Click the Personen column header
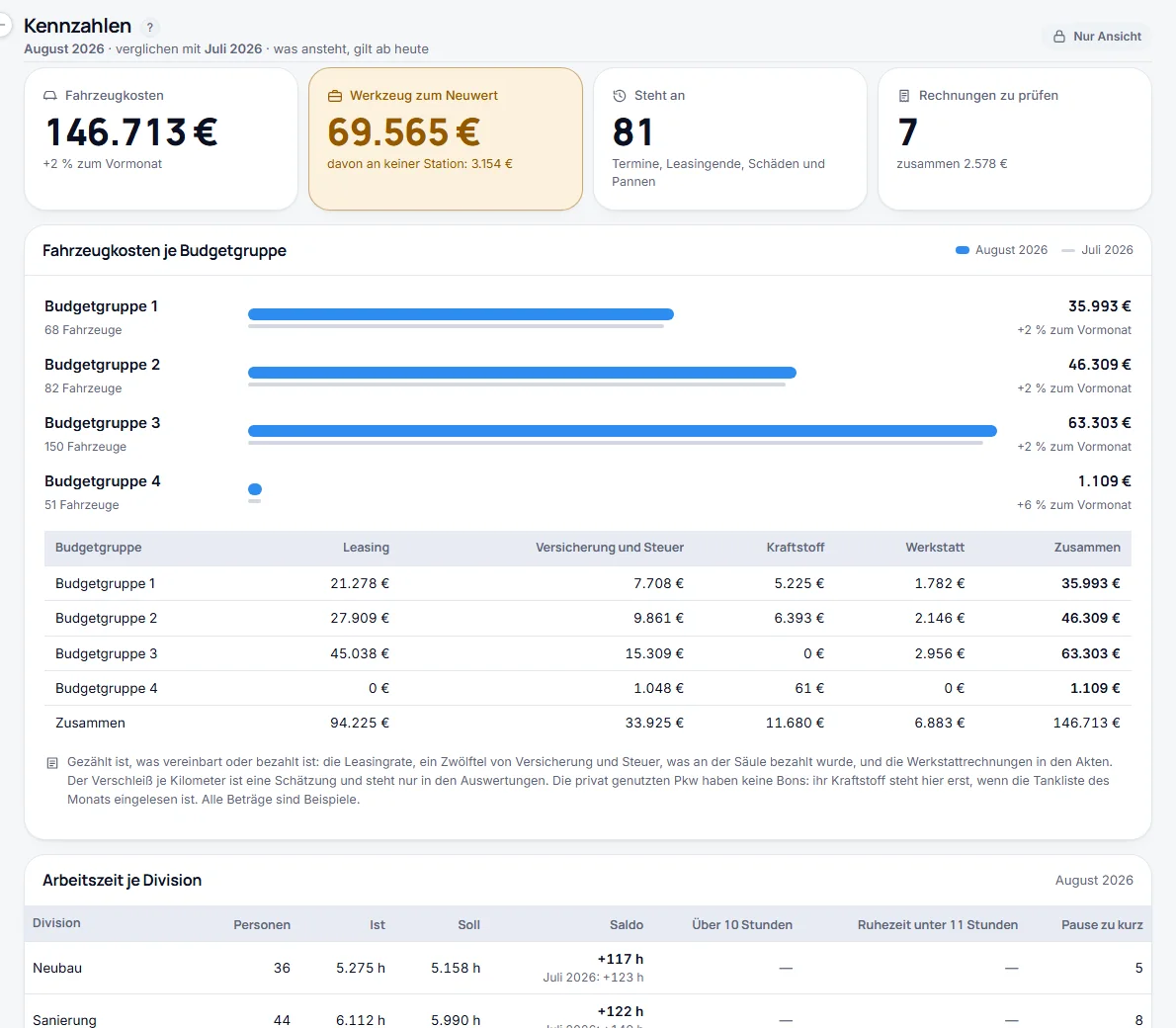The image size is (1176, 1028). pos(262,924)
